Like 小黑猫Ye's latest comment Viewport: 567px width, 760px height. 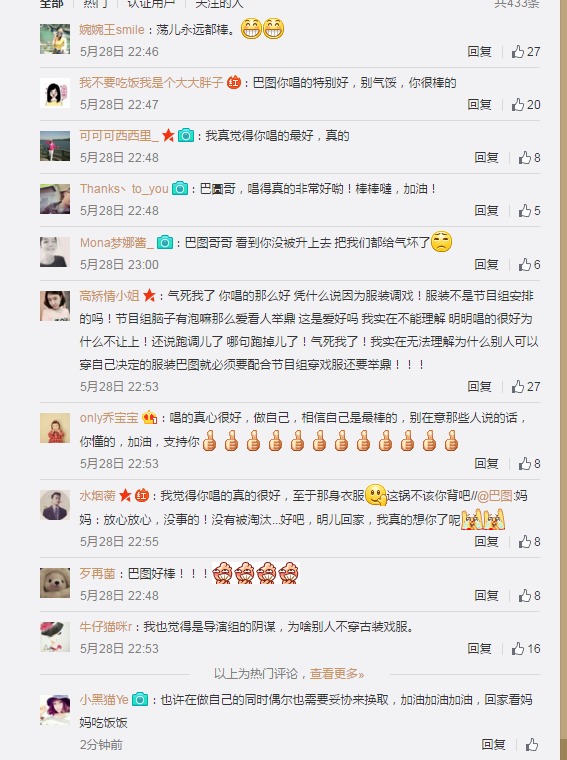532,744
